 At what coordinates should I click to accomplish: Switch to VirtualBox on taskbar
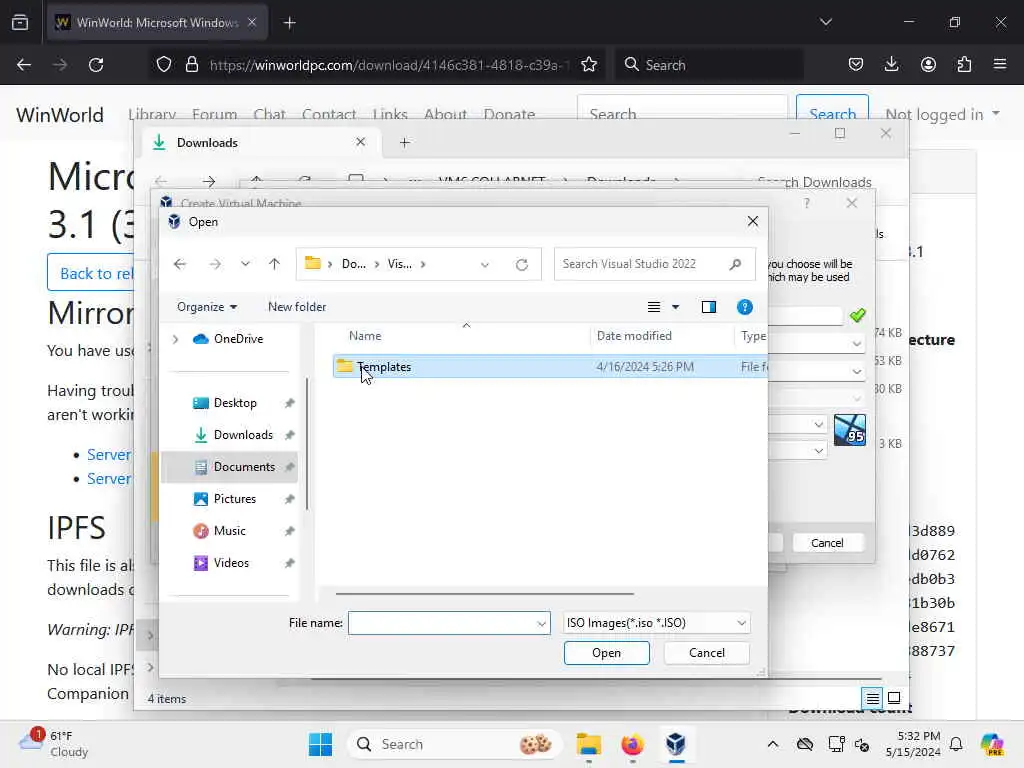coord(676,744)
